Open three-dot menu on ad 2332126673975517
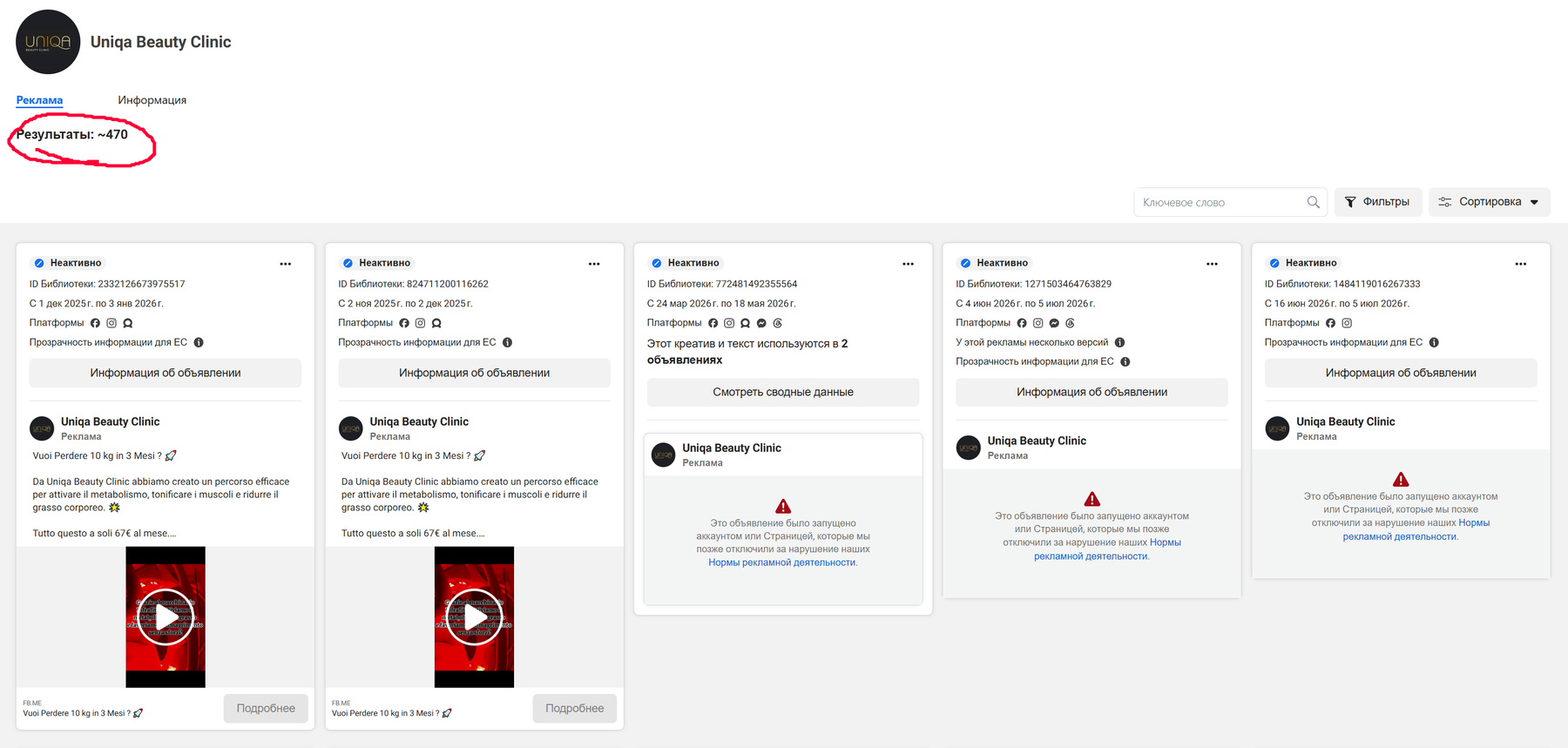 pyautogui.click(x=285, y=264)
